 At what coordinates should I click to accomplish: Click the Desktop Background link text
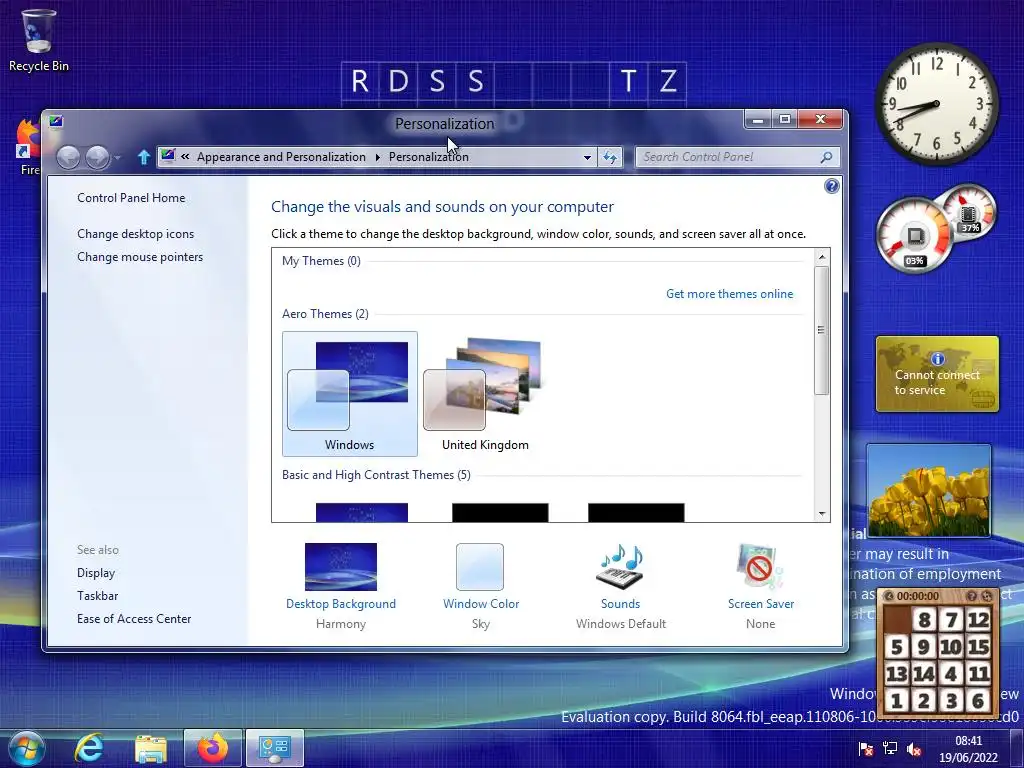coord(341,604)
